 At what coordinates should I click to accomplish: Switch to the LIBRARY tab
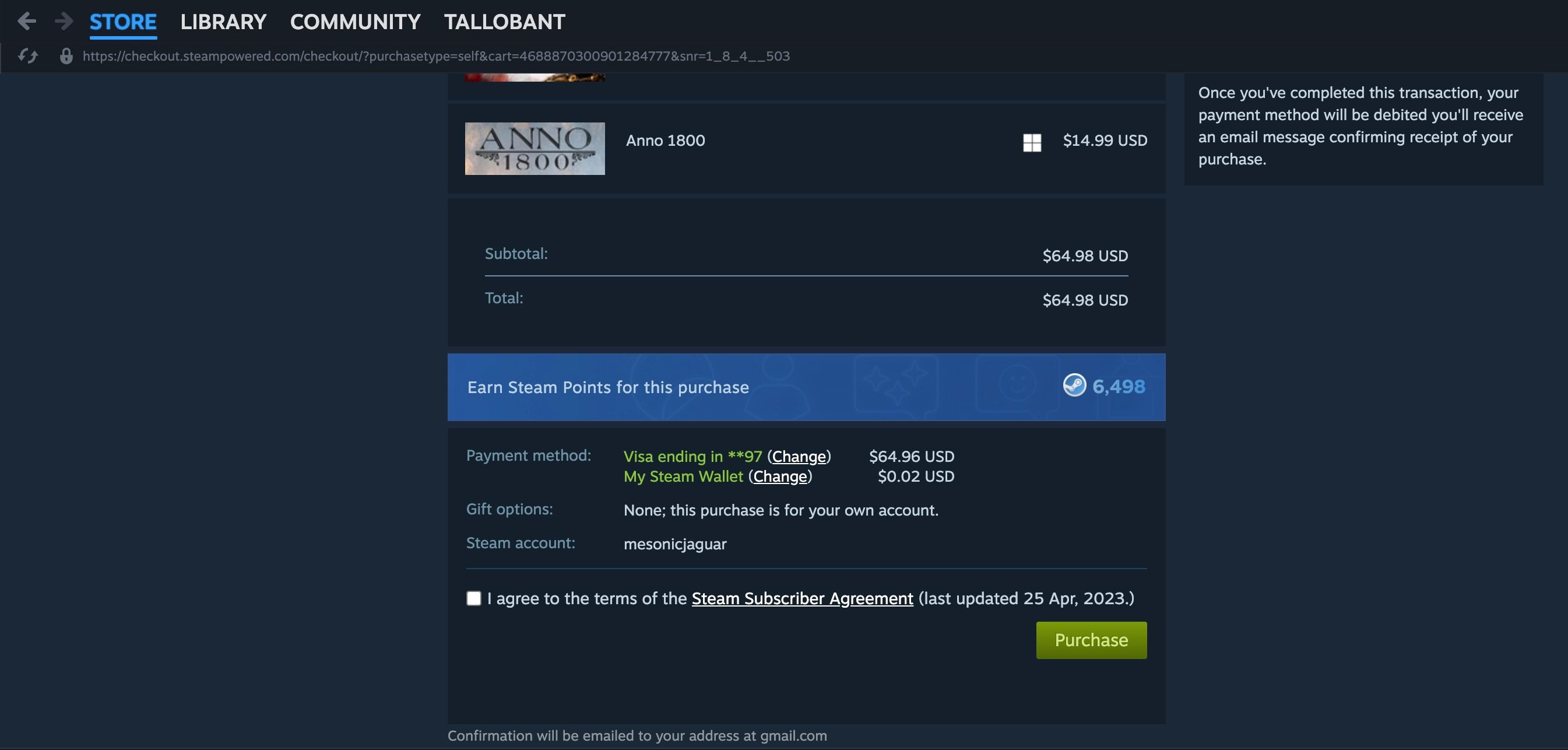click(223, 22)
